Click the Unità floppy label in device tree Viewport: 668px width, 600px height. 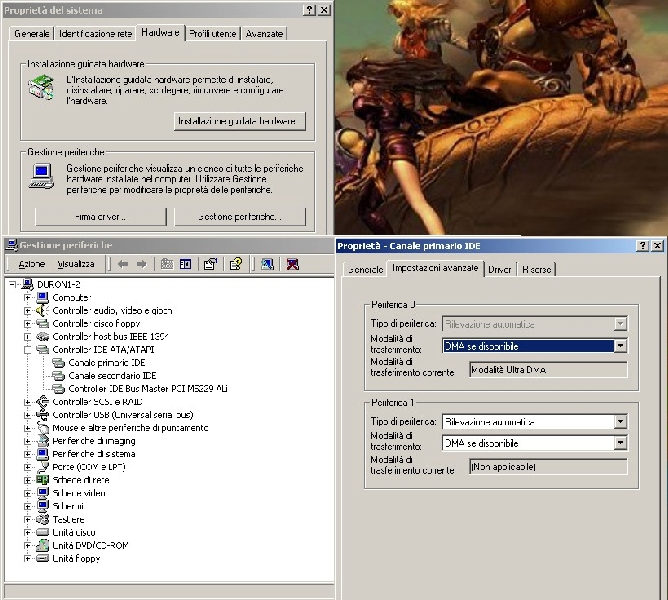tap(76, 559)
